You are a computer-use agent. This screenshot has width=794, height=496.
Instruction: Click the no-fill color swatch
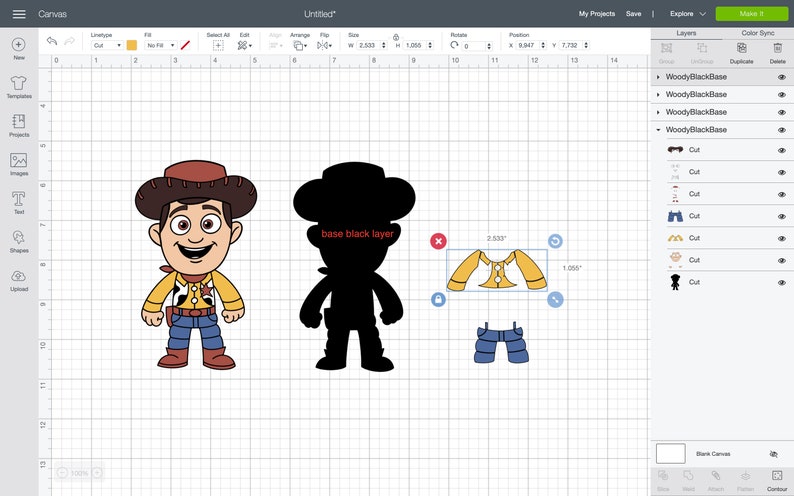pyautogui.click(x=185, y=45)
